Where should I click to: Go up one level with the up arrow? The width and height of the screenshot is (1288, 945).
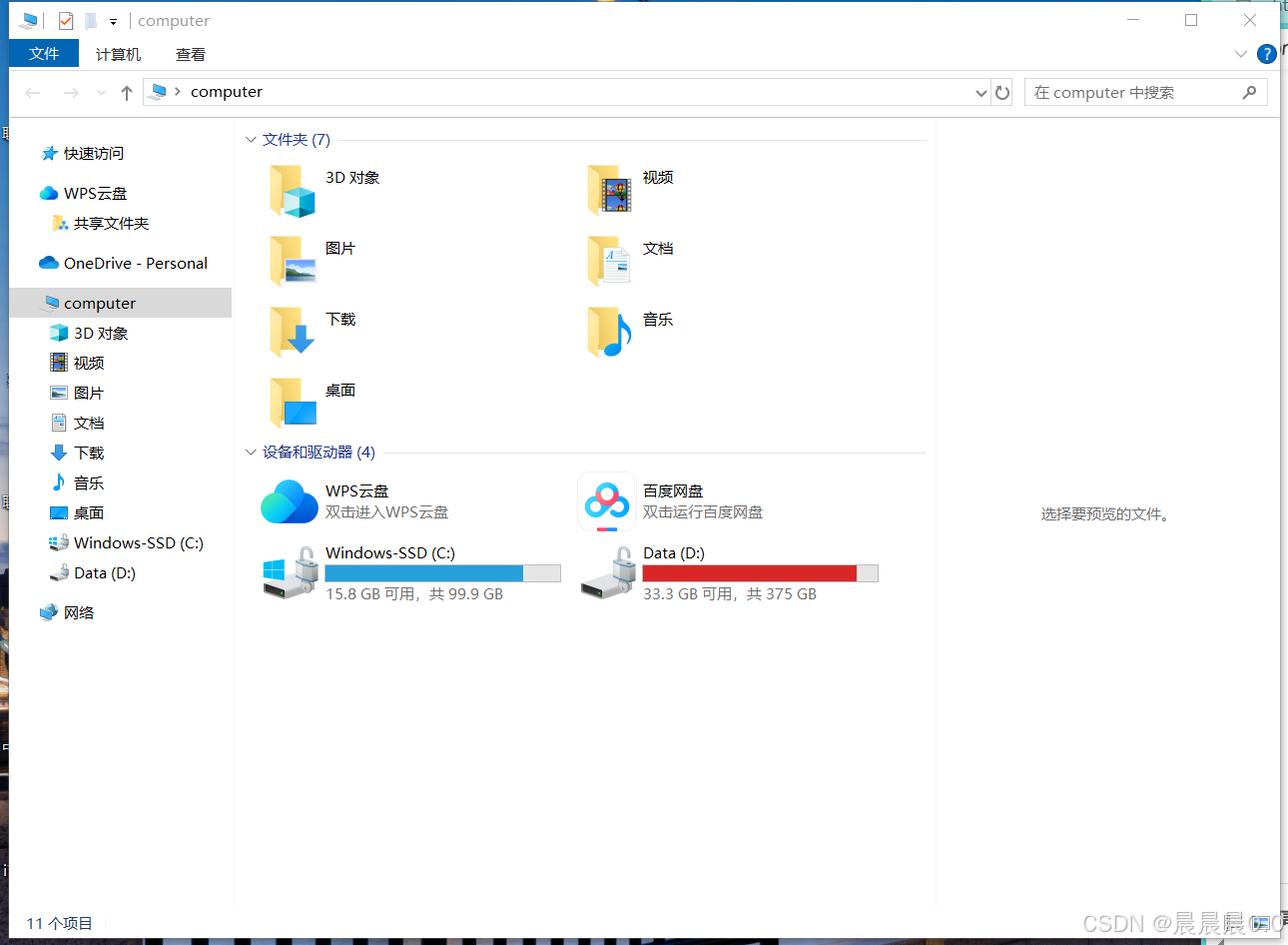(x=127, y=93)
